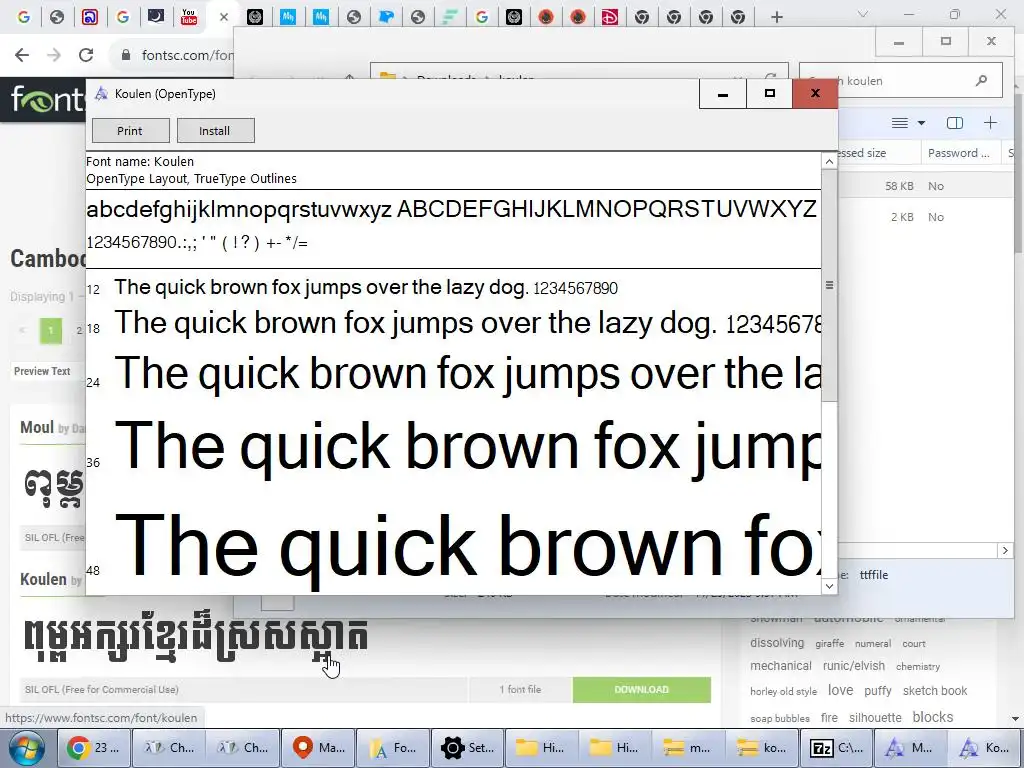The width and height of the screenshot is (1024, 768).
Task: Open Explorer's view layout lines icon
Action: click(900, 123)
